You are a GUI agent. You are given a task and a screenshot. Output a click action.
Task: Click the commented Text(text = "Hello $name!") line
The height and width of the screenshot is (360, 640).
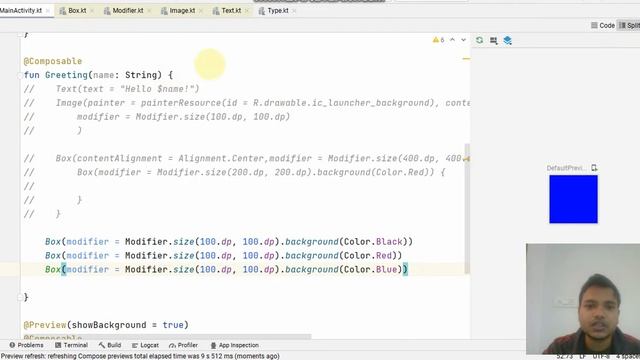(x=127, y=89)
